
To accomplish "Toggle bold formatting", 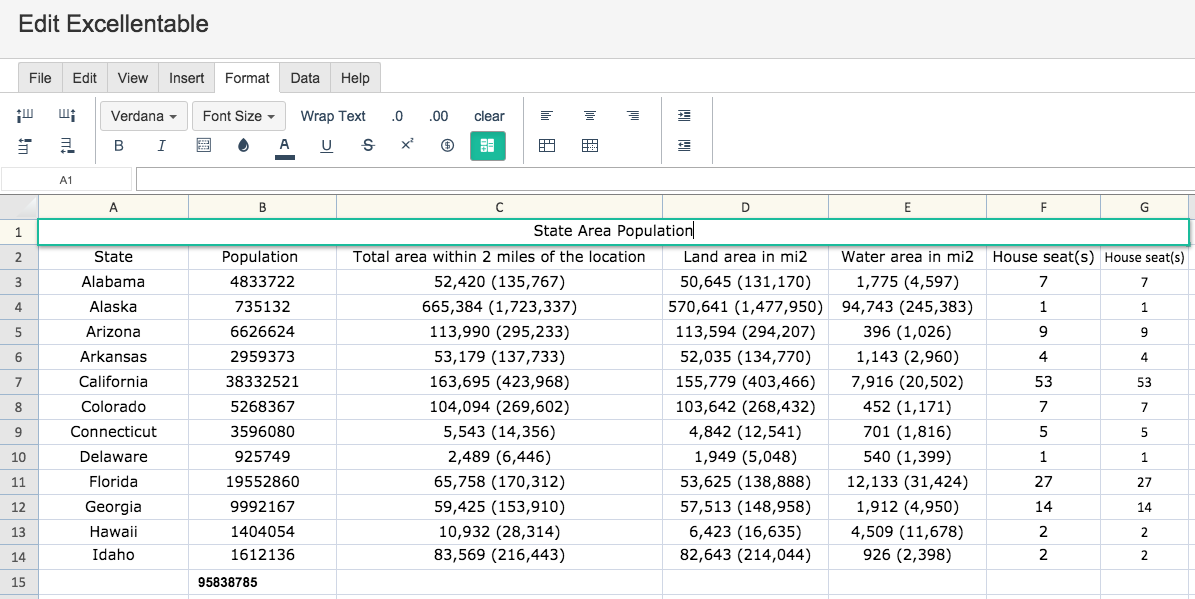I will click(x=118, y=146).
